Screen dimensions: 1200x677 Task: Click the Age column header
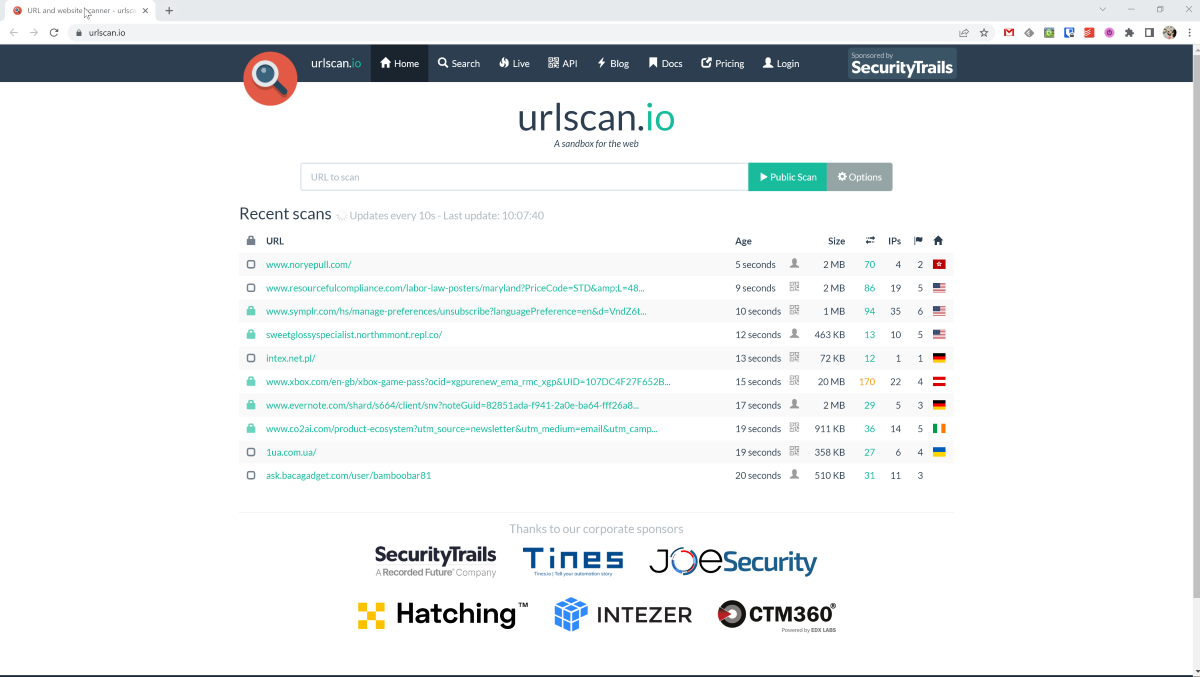tap(743, 241)
